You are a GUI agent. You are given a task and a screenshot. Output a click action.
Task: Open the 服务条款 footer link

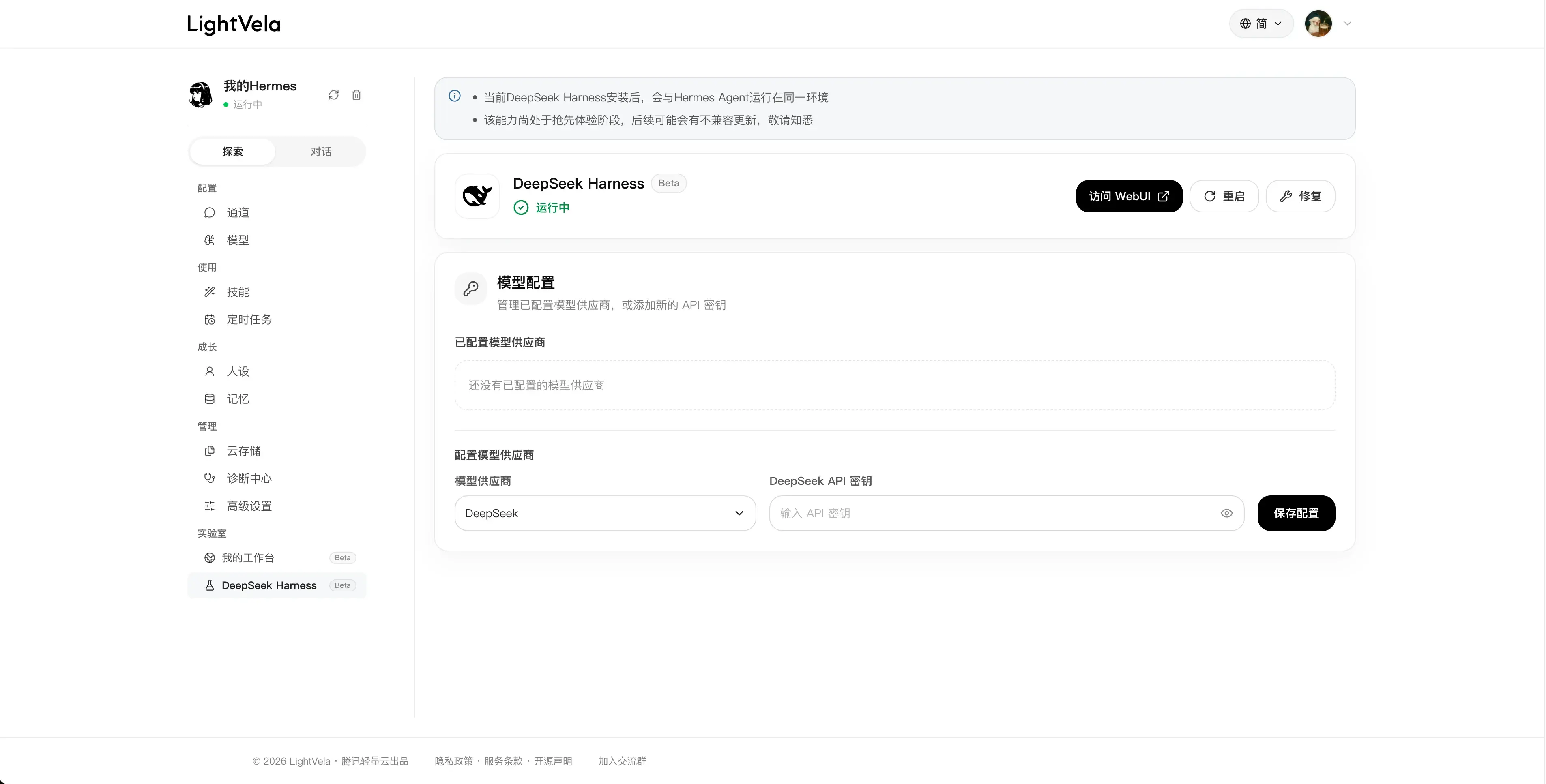[x=504, y=761]
